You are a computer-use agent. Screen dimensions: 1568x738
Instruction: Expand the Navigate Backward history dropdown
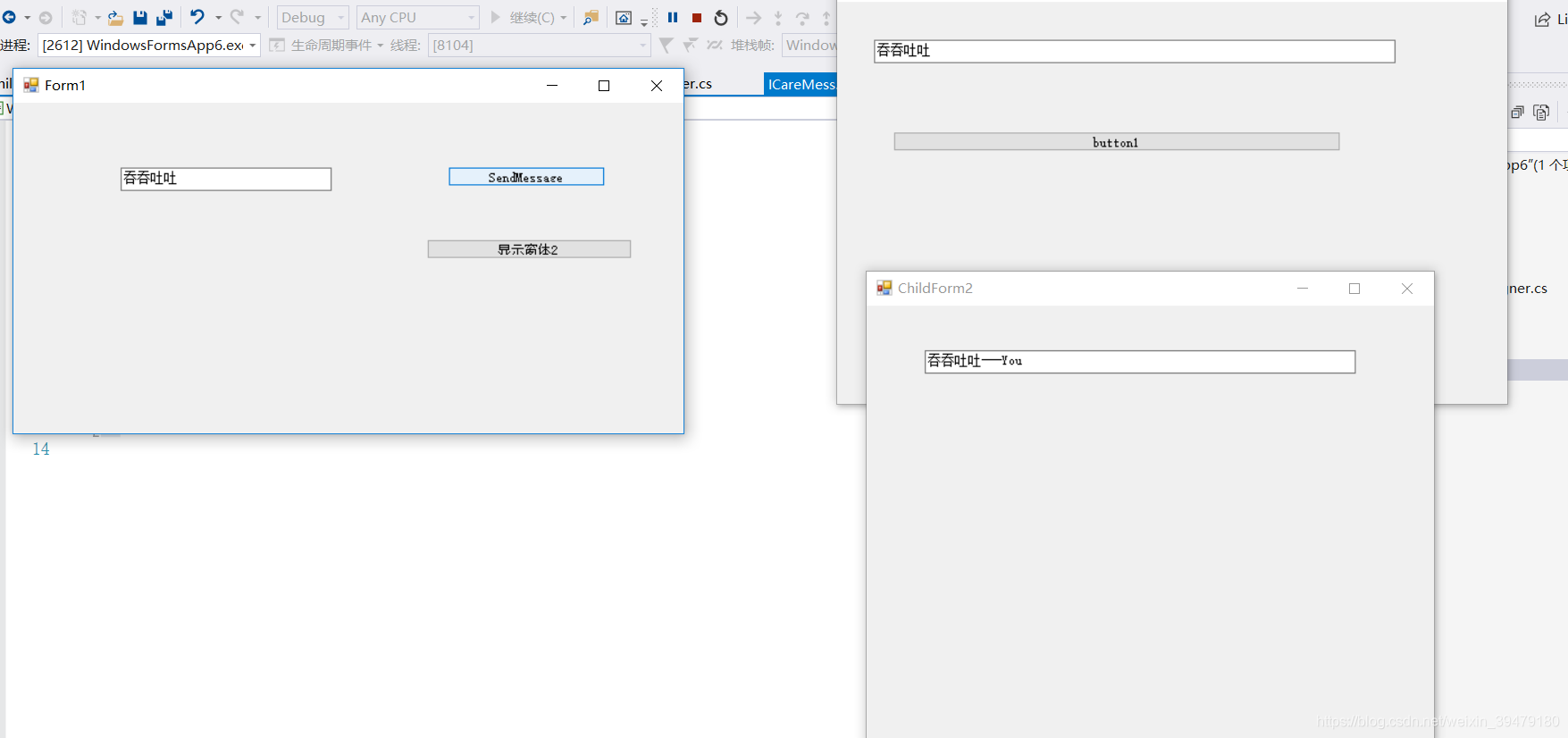[x=28, y=18]
